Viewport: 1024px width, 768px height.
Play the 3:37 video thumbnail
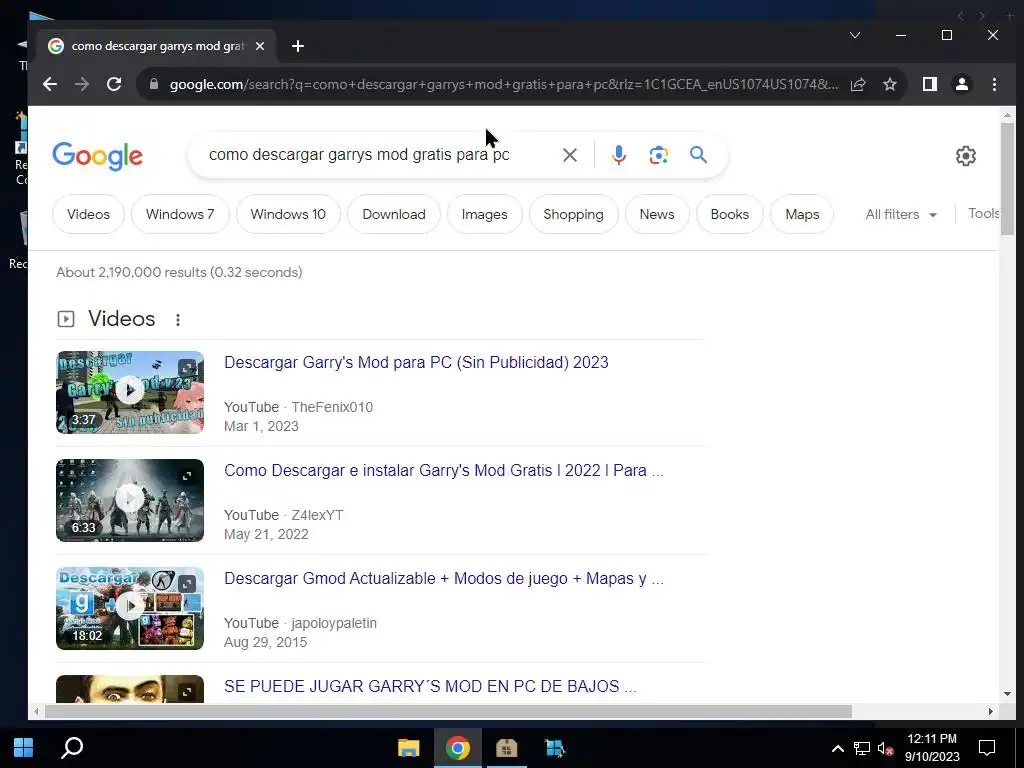pyautogui.click(x=130, y=392)
